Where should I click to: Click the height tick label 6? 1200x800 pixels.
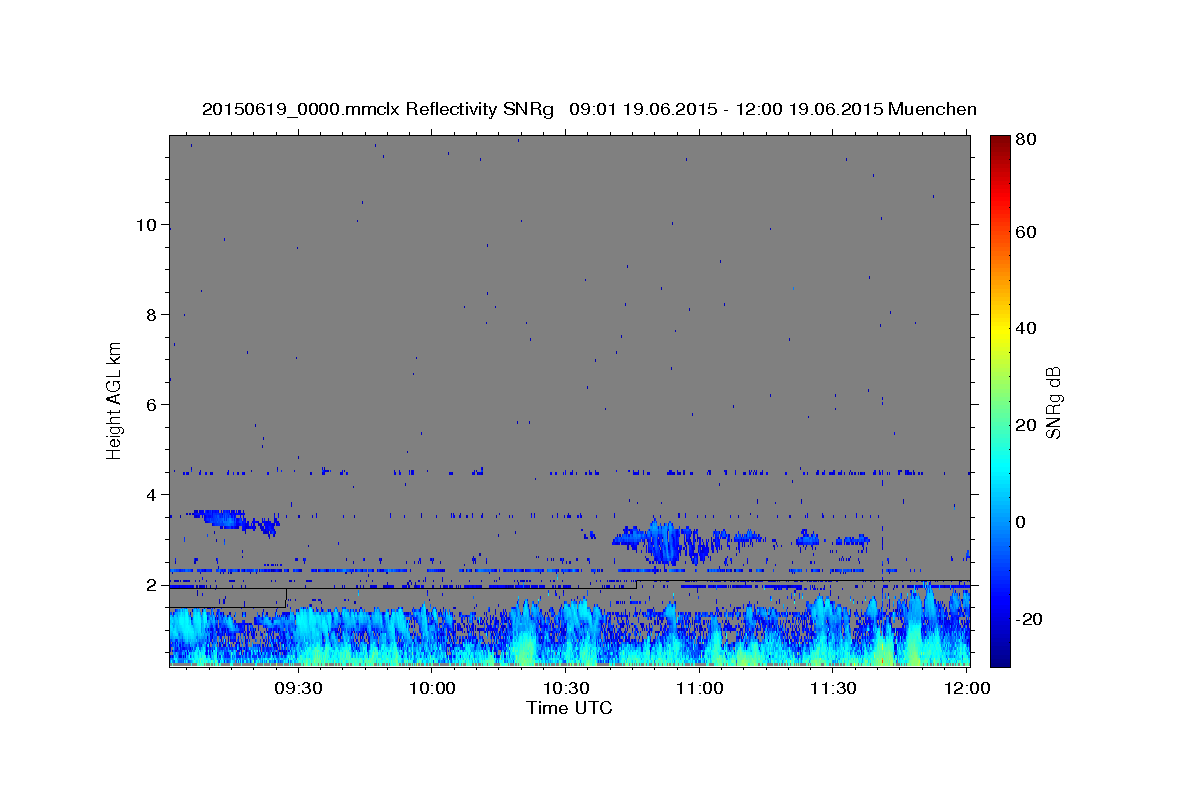152,405
